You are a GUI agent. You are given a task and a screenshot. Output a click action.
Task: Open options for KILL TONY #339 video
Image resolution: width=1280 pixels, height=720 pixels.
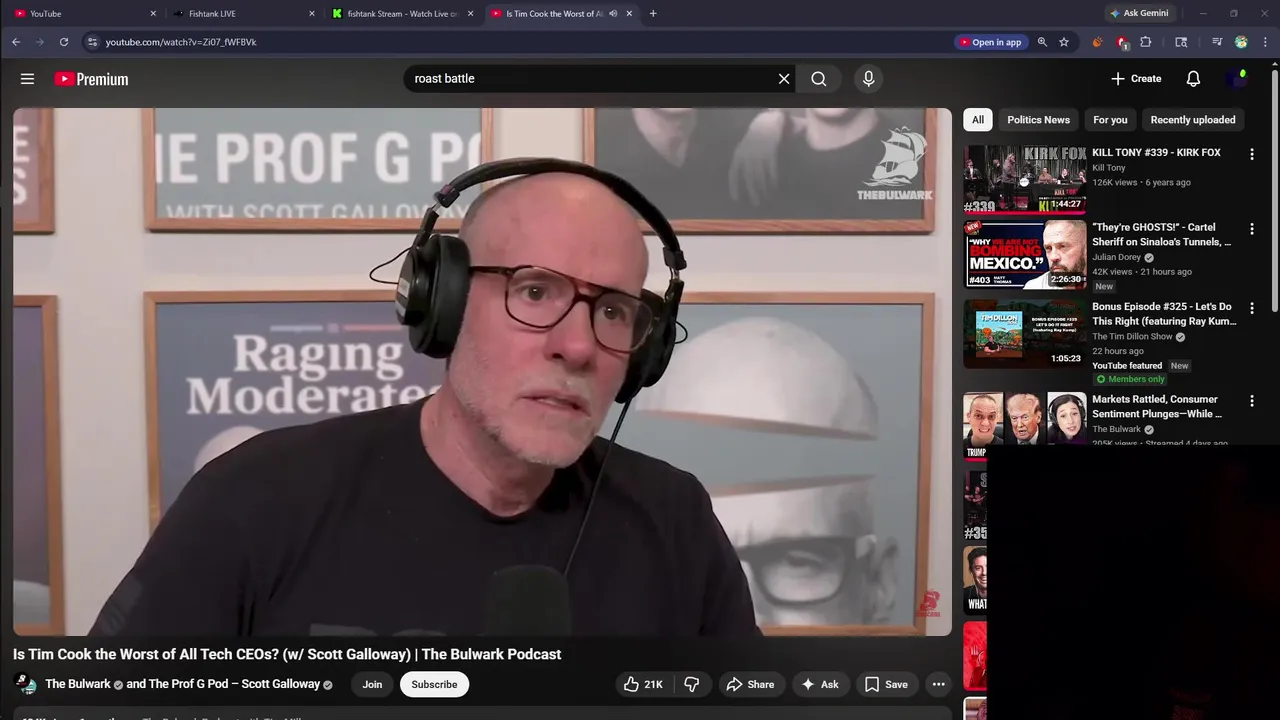[1251, 154]
